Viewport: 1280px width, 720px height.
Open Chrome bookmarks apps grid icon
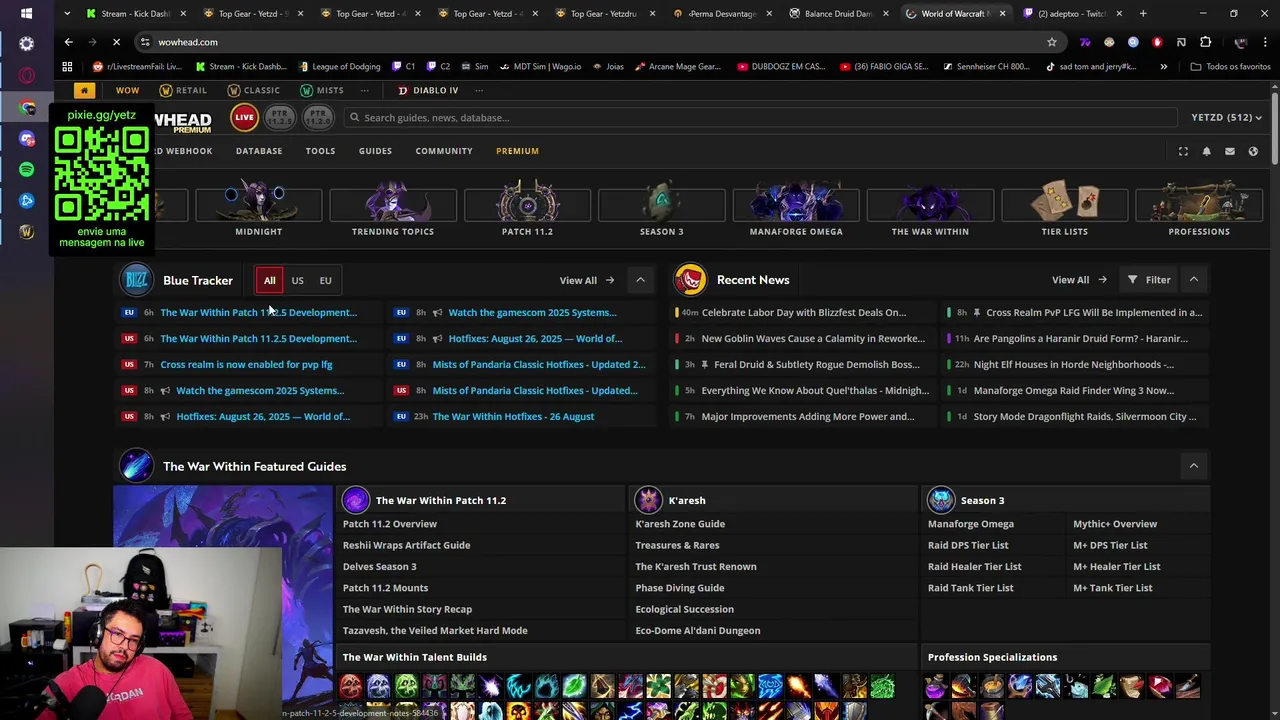[x=67, y=67]
